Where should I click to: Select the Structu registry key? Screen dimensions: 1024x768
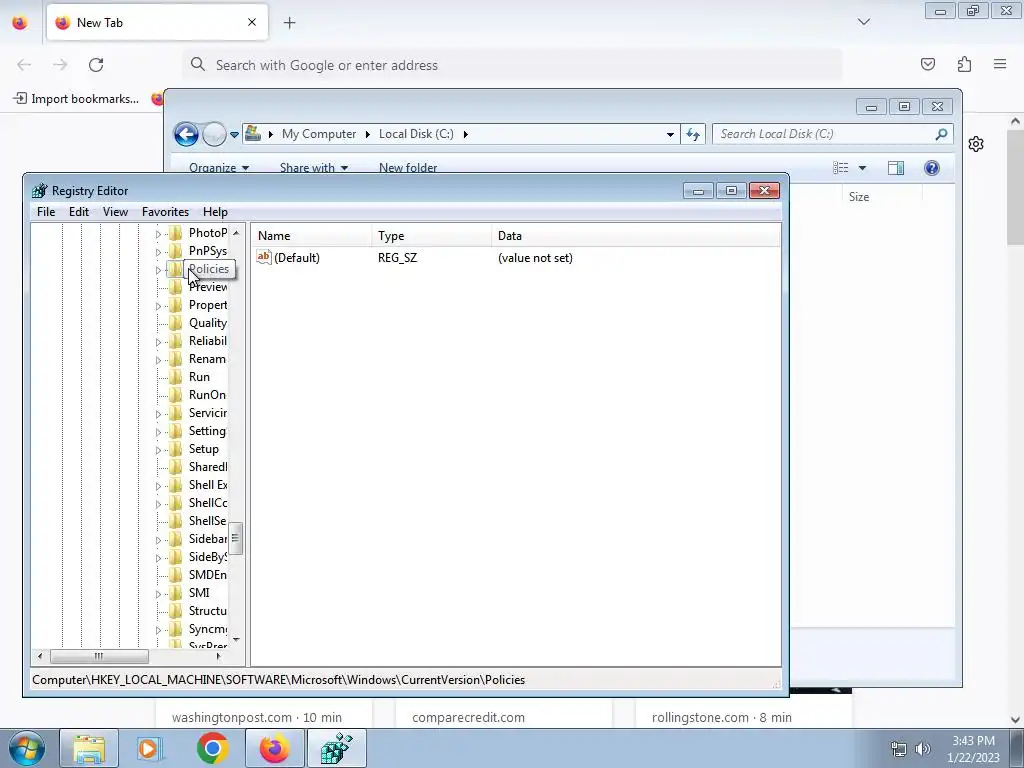tap(208, 611)
